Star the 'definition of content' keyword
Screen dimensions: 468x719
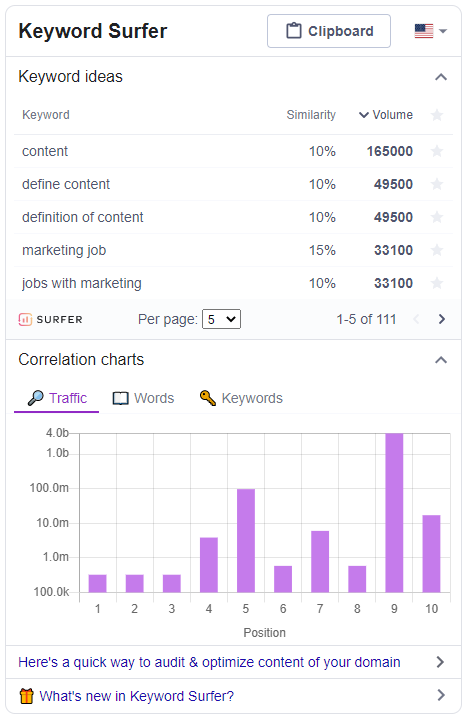437,217
